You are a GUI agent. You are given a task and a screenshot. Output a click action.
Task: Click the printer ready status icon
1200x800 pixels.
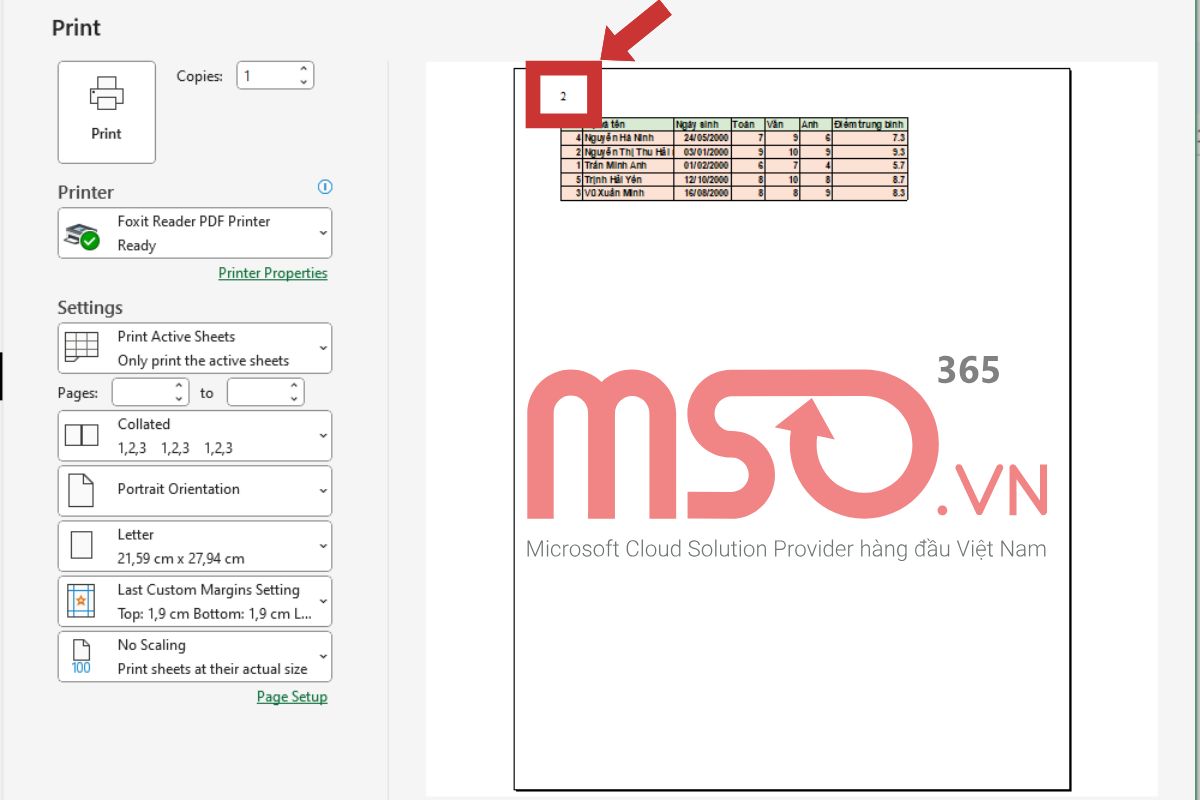(81, 235)
